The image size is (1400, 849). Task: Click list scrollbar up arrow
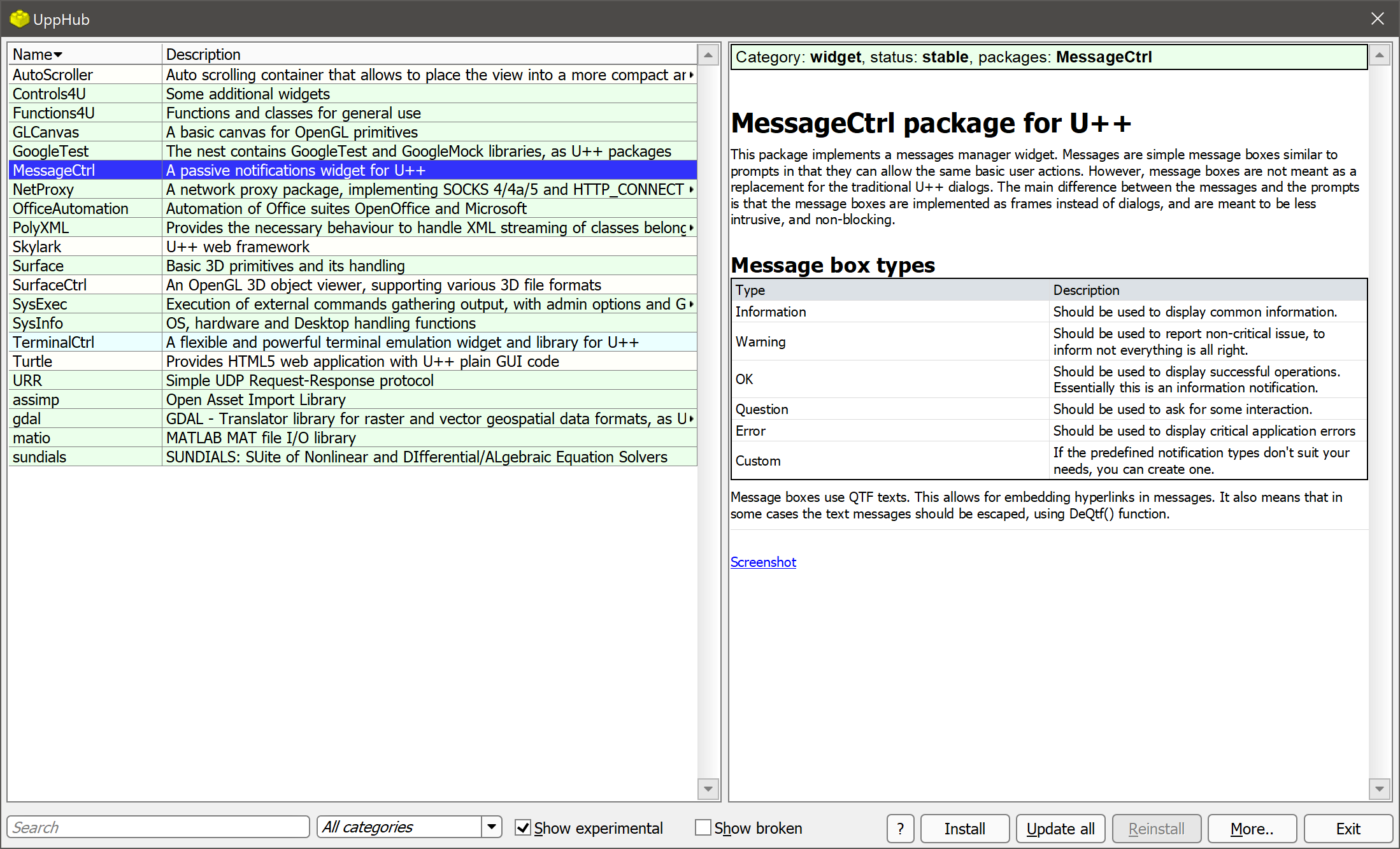[708, 55]
